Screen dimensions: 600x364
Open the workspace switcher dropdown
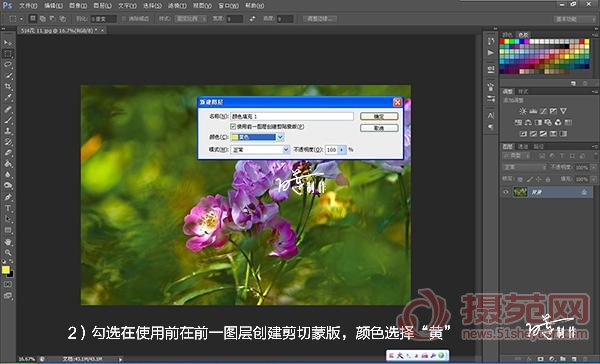click(x=574, y=19)
